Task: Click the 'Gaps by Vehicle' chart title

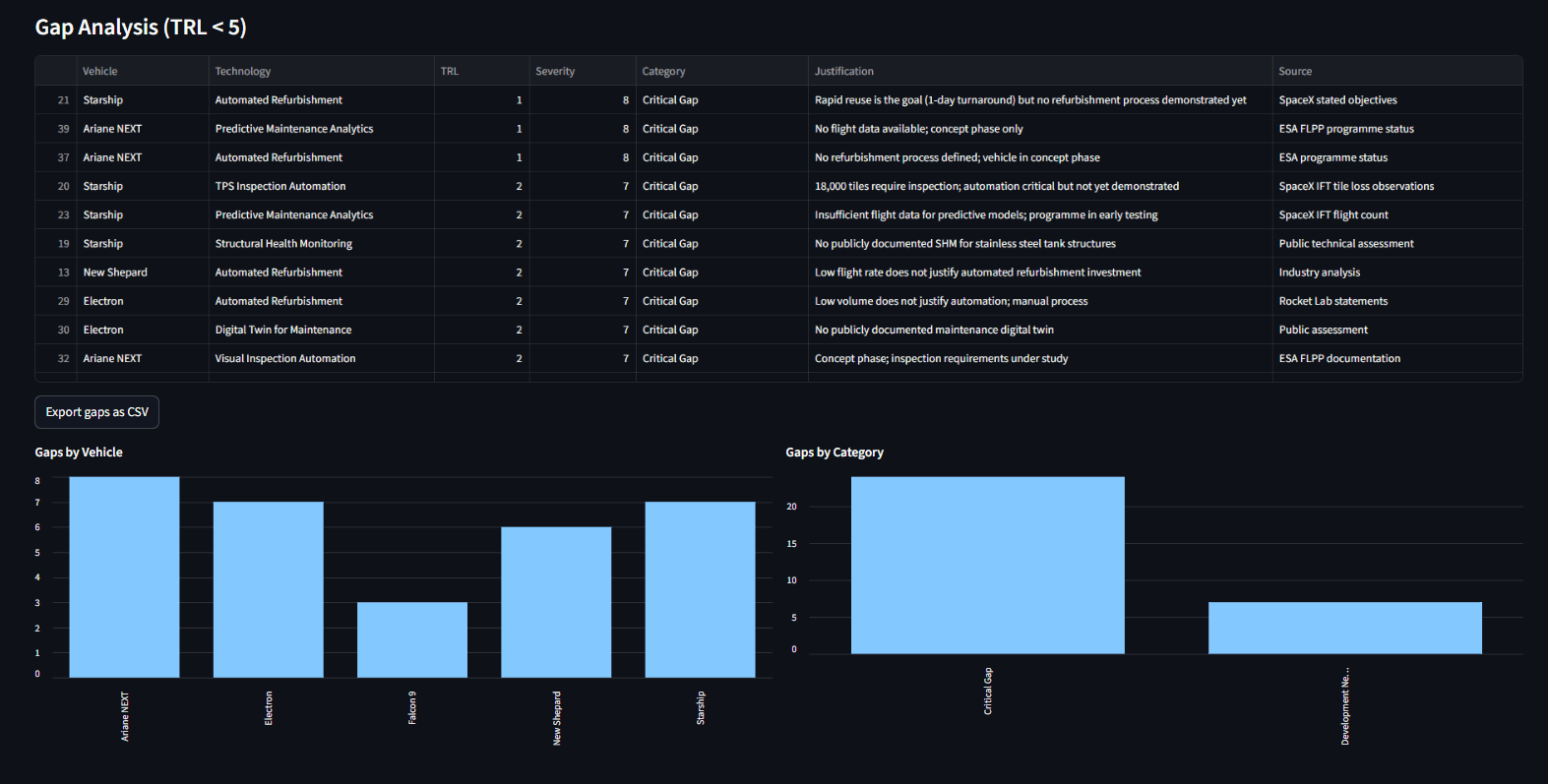Action: [x=79, y=452]
